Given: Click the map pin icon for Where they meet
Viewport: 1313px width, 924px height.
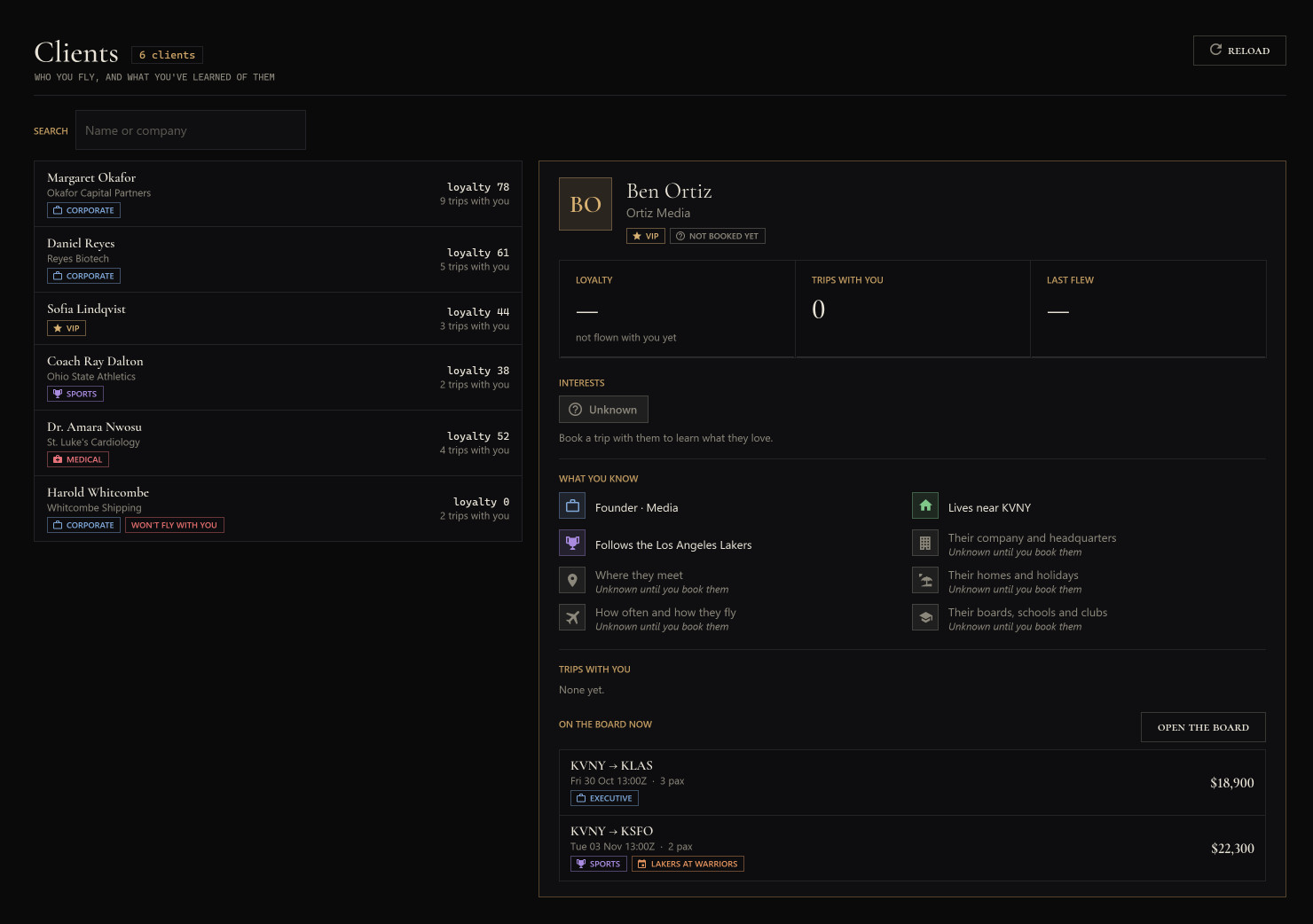Looking at the screenshot, I should (572, 580).
